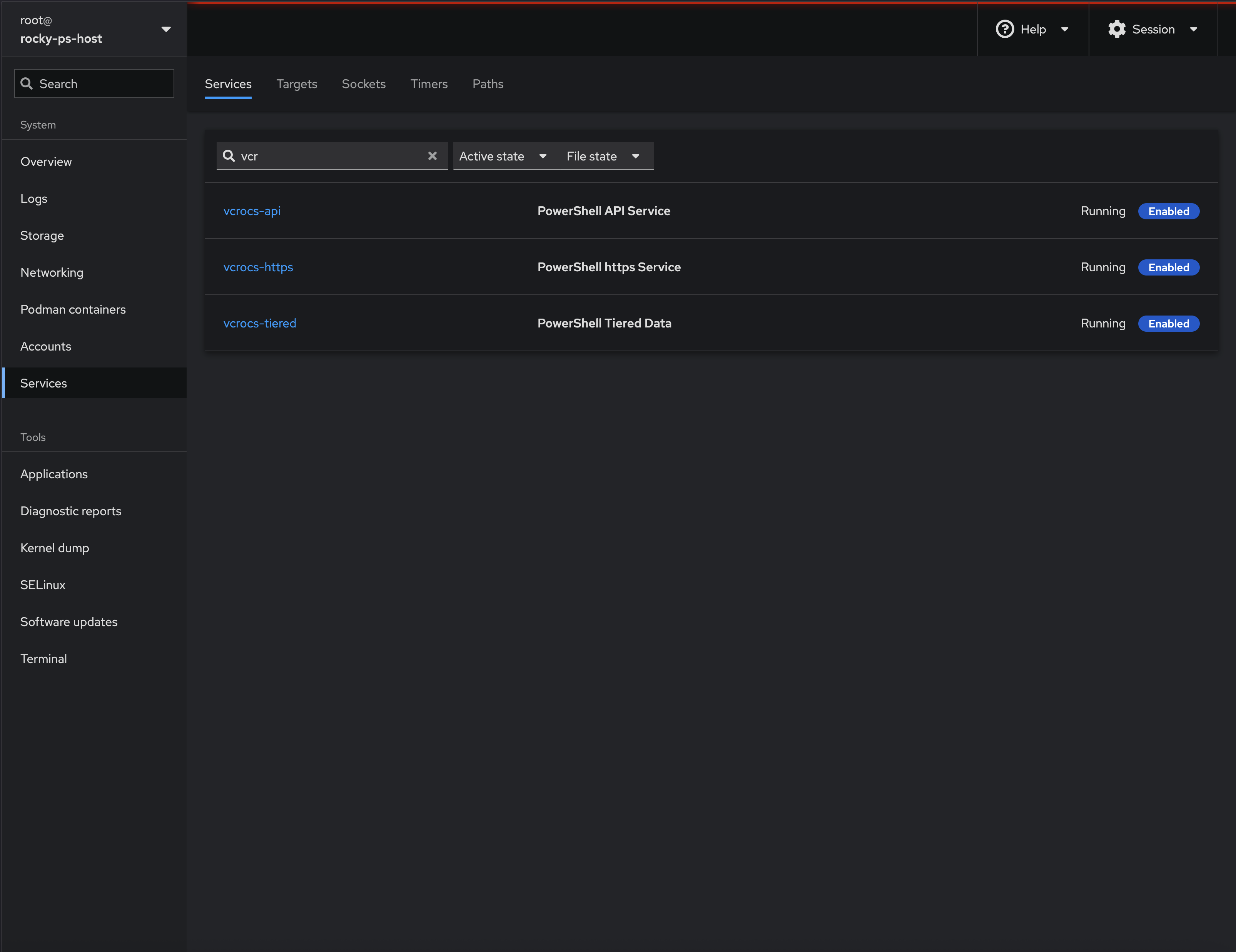The width and height of the screenshot is (1236, 952).
Task: Open Terminal from the Tools section
Action: (x=43, y=659)
